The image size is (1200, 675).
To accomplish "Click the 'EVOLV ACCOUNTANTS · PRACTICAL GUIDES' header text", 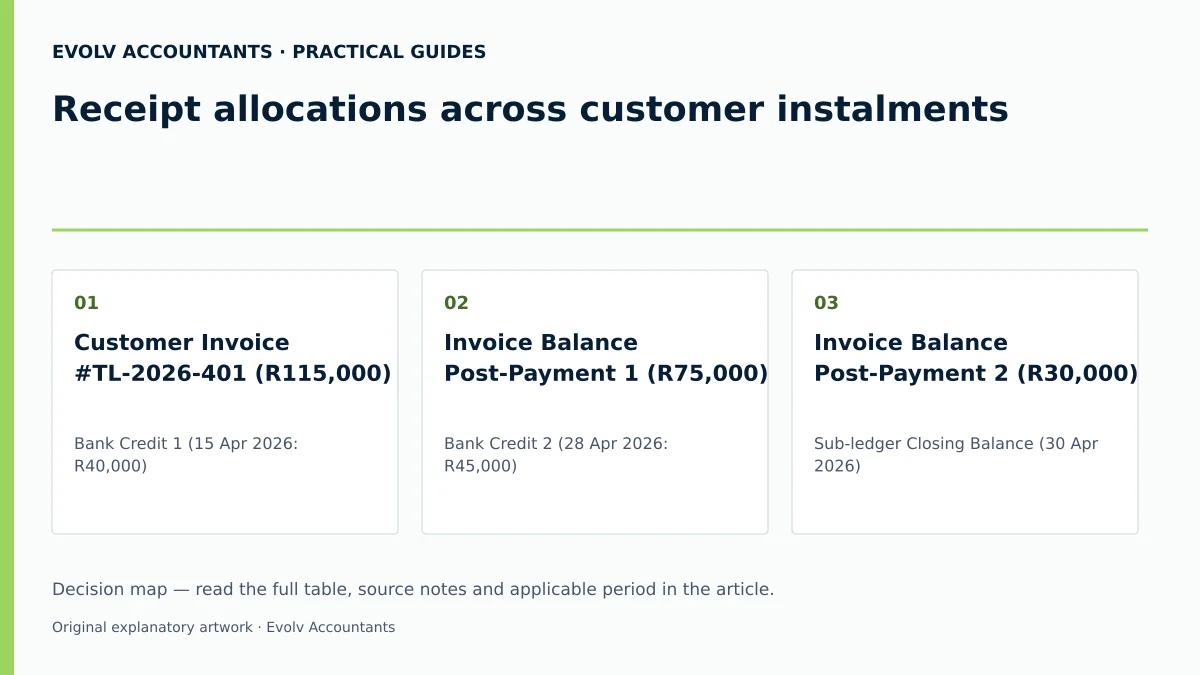I will 269,52.
